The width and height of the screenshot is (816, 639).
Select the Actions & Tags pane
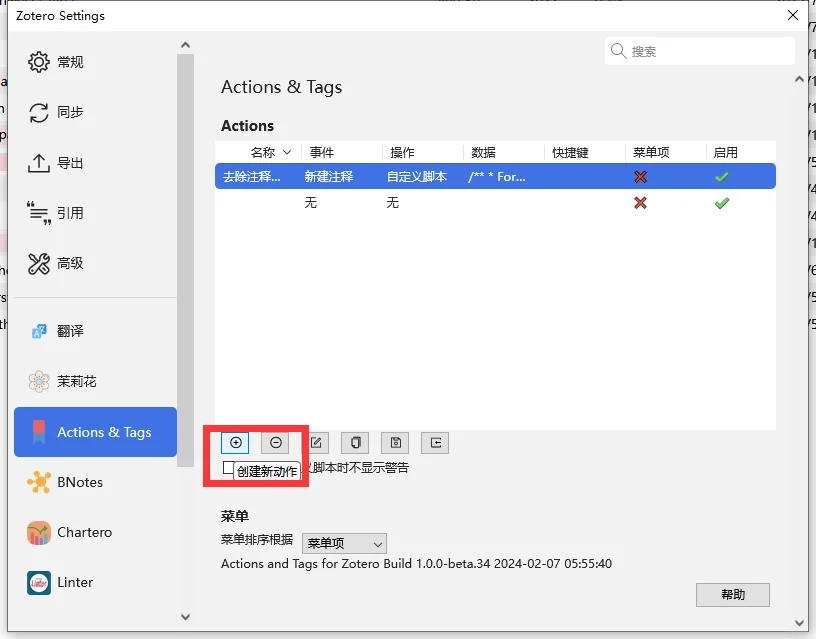click(95, 432)
